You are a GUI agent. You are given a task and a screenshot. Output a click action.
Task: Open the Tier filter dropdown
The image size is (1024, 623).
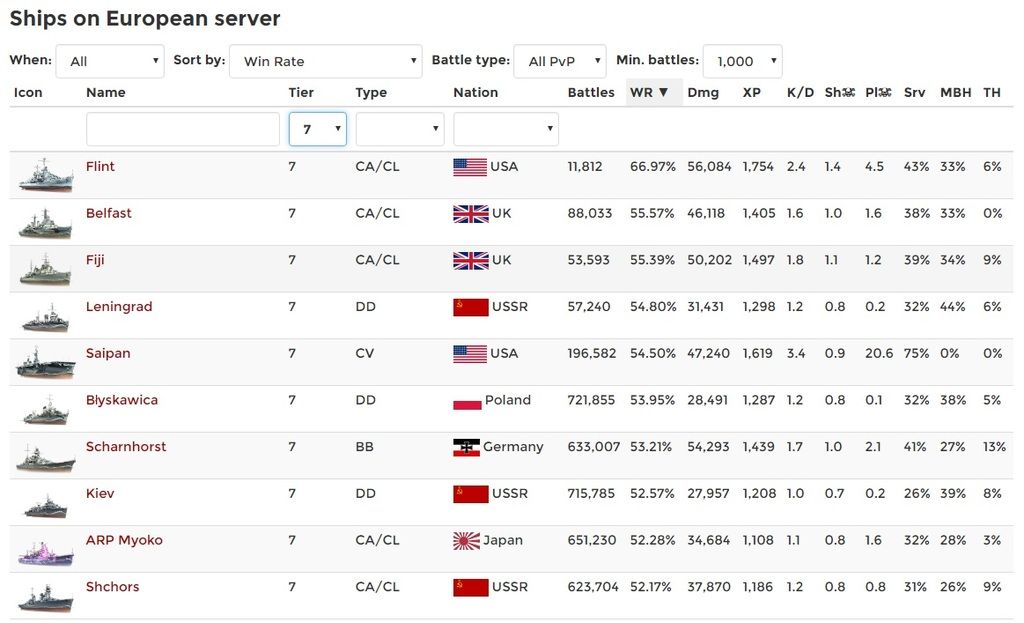click(318, 129)
